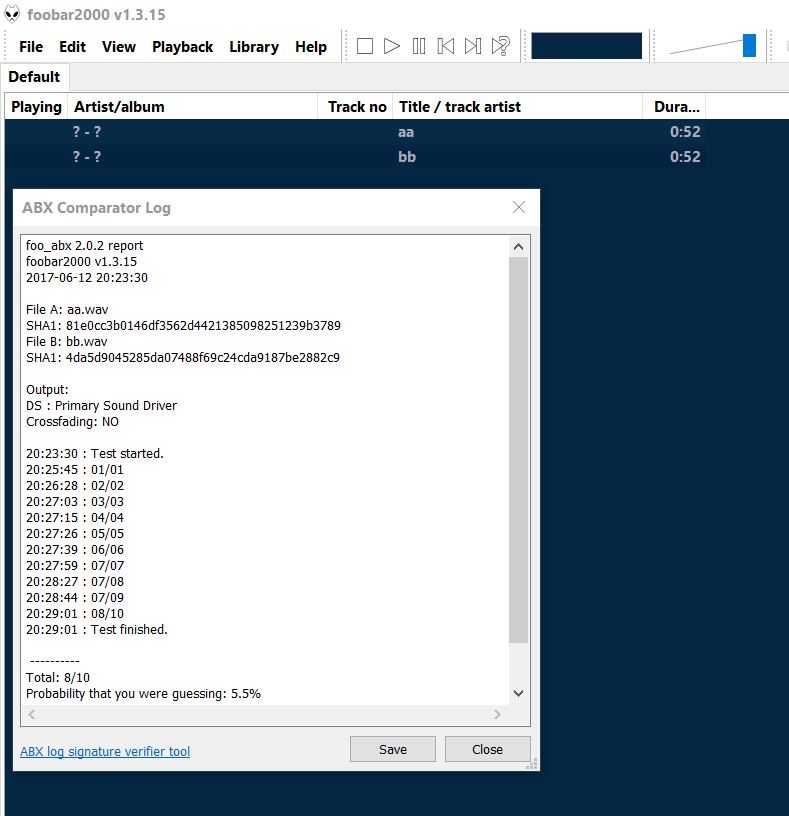Viewport: 789px width, 816px height.
Task: Open the ABX log signature verifier tool link
Action: coord(105,751)
